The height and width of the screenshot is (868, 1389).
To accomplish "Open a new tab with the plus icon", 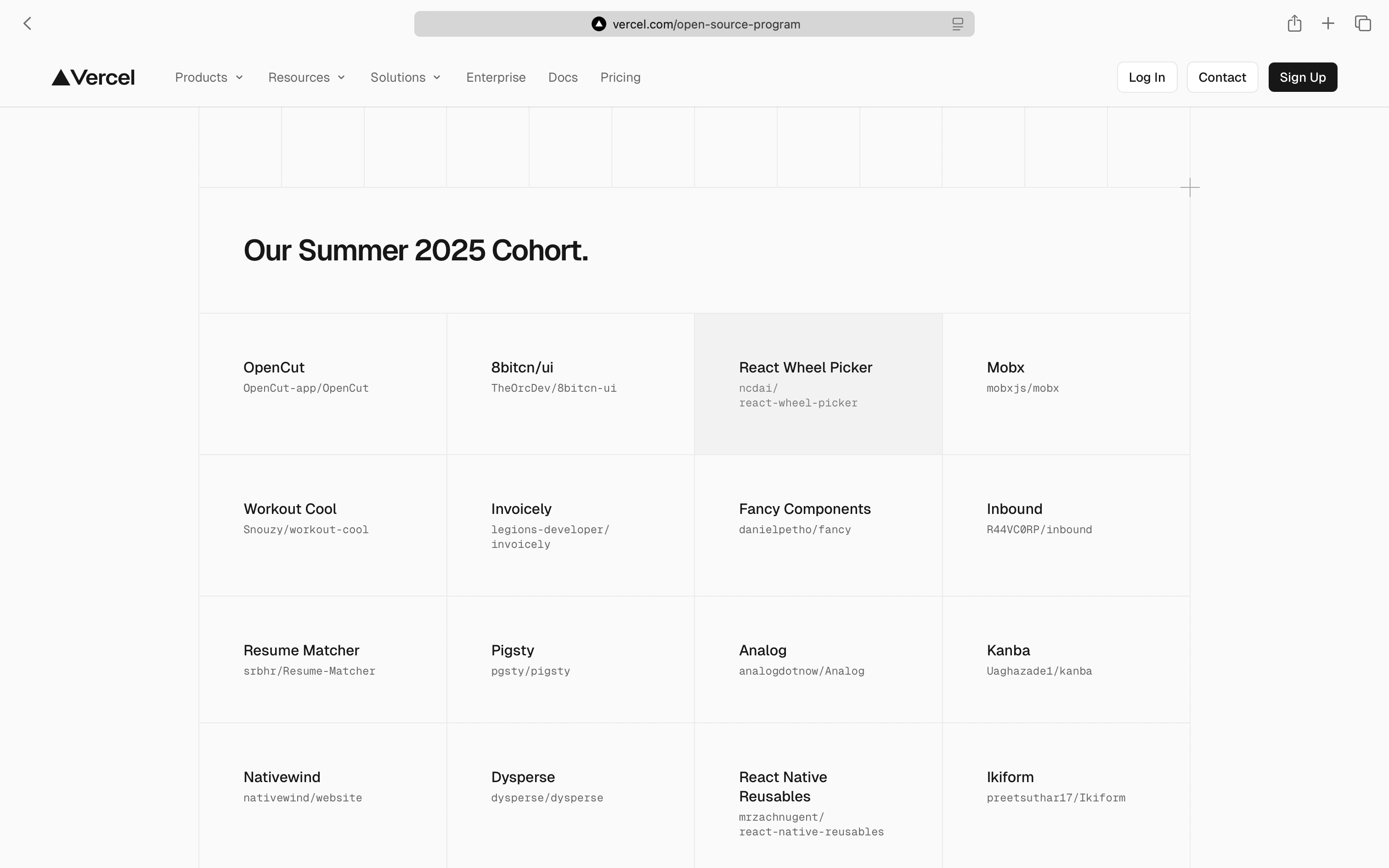I will click(1328, 23).
